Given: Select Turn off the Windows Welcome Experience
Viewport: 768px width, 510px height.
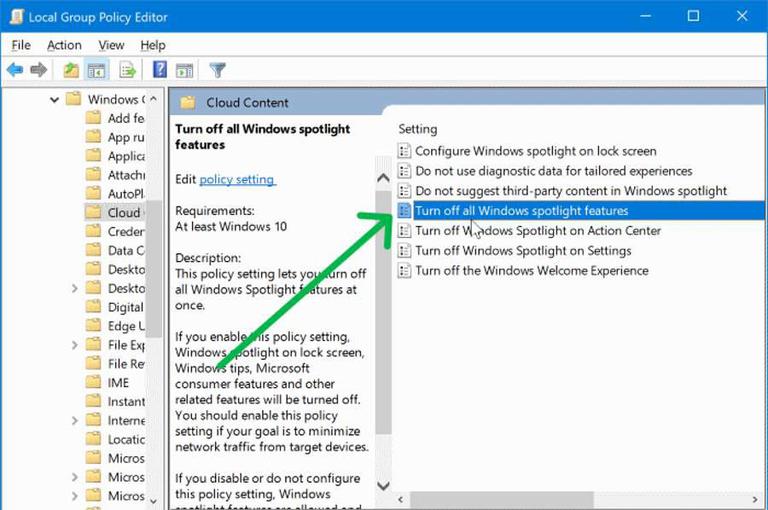Looking at the screenshot, I should (x=532, y=270).
